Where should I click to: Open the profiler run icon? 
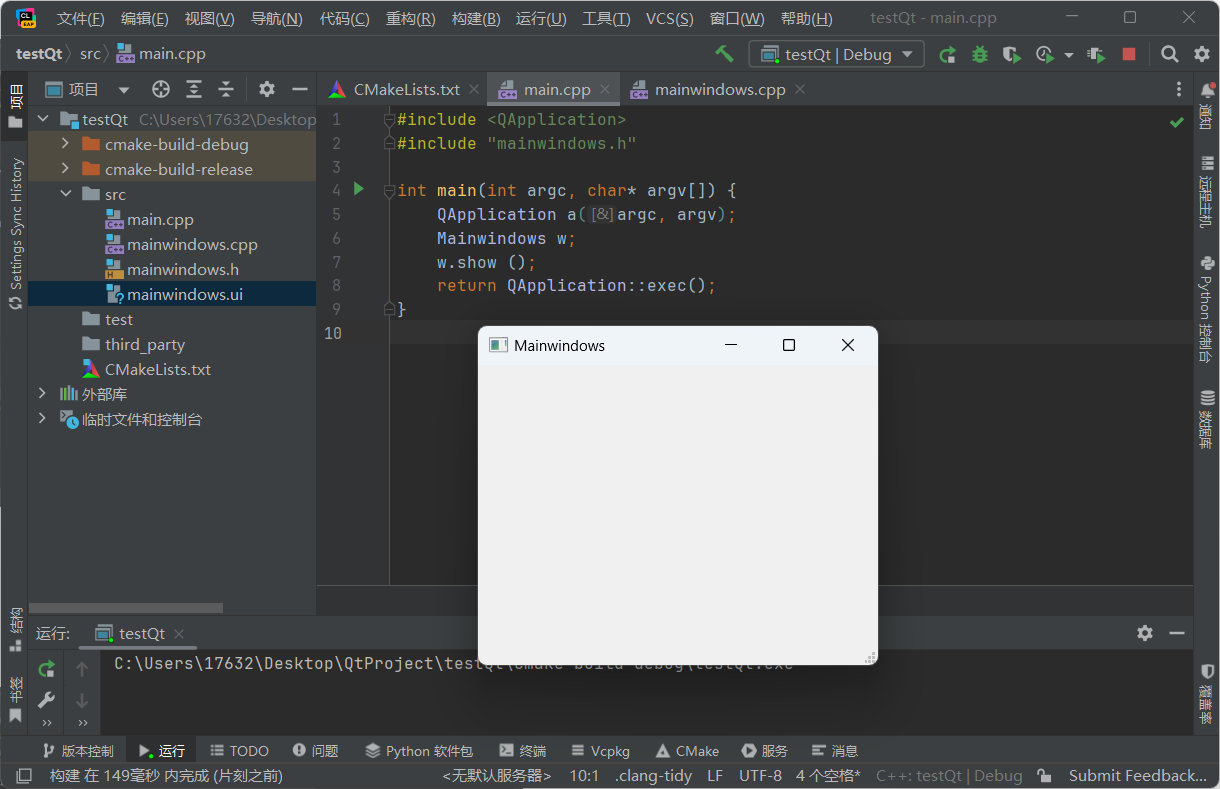(1045, 54)
